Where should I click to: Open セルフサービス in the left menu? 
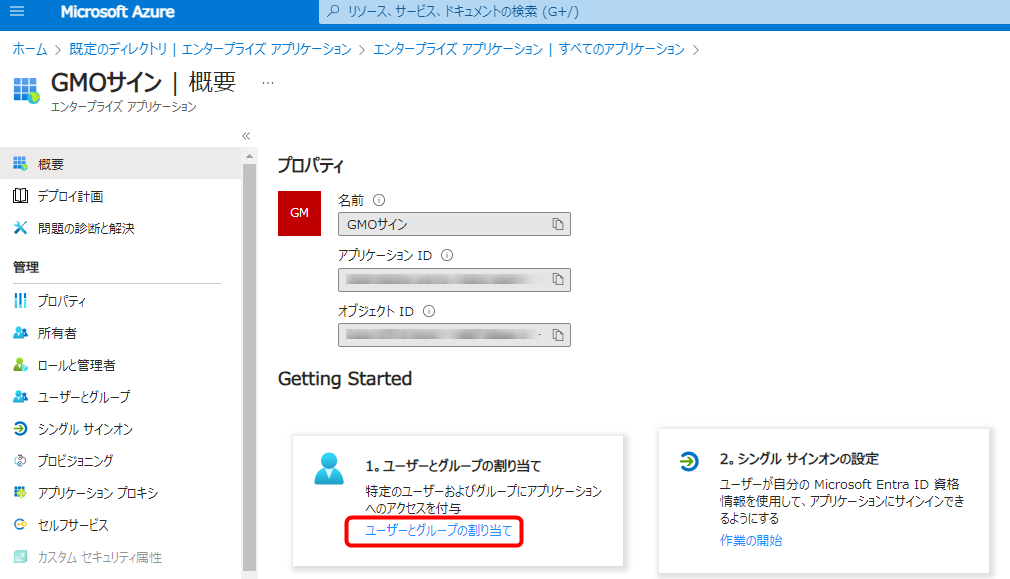click(120, 525)
